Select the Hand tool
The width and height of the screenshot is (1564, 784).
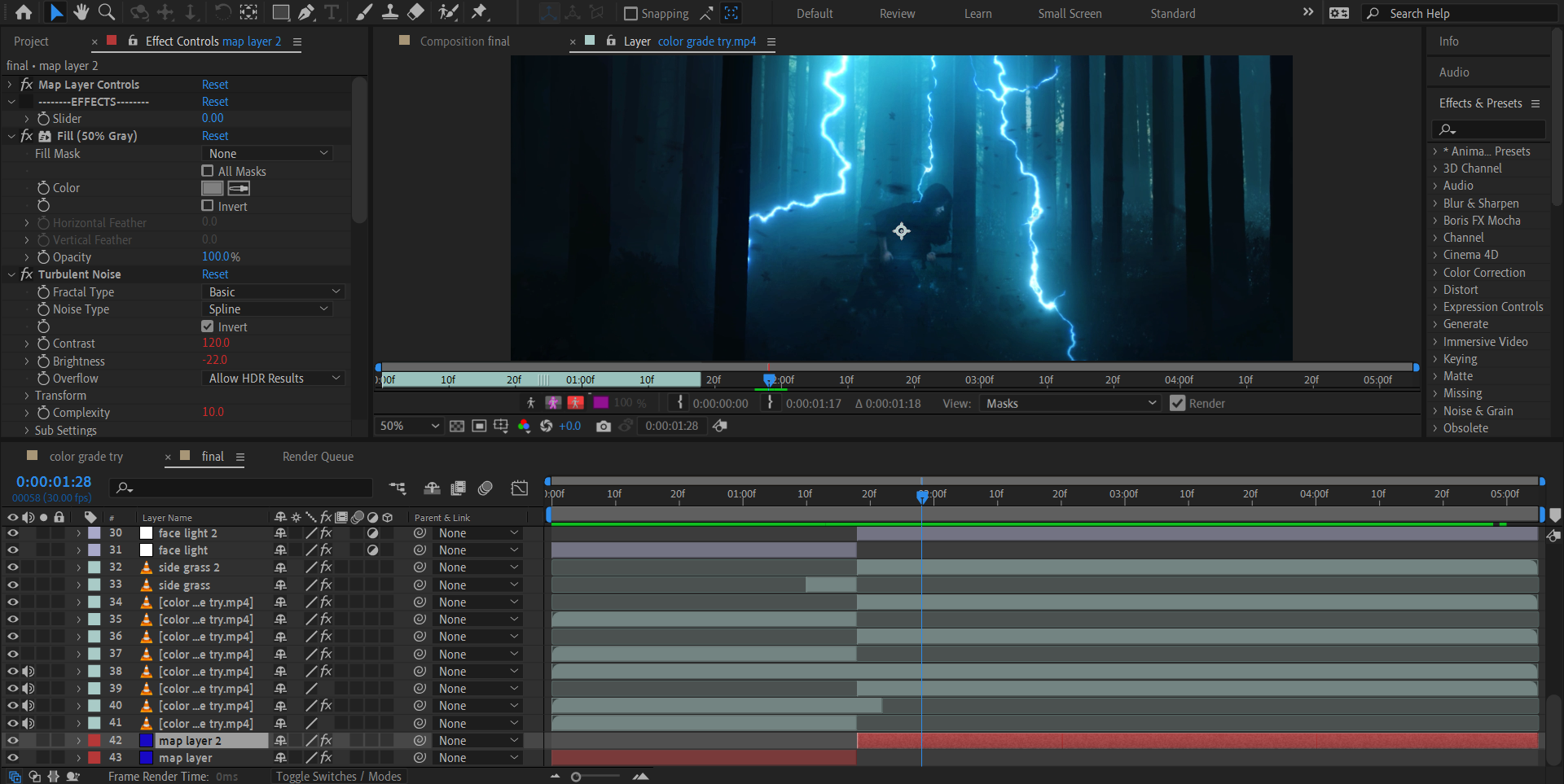(x=81, y=12)
